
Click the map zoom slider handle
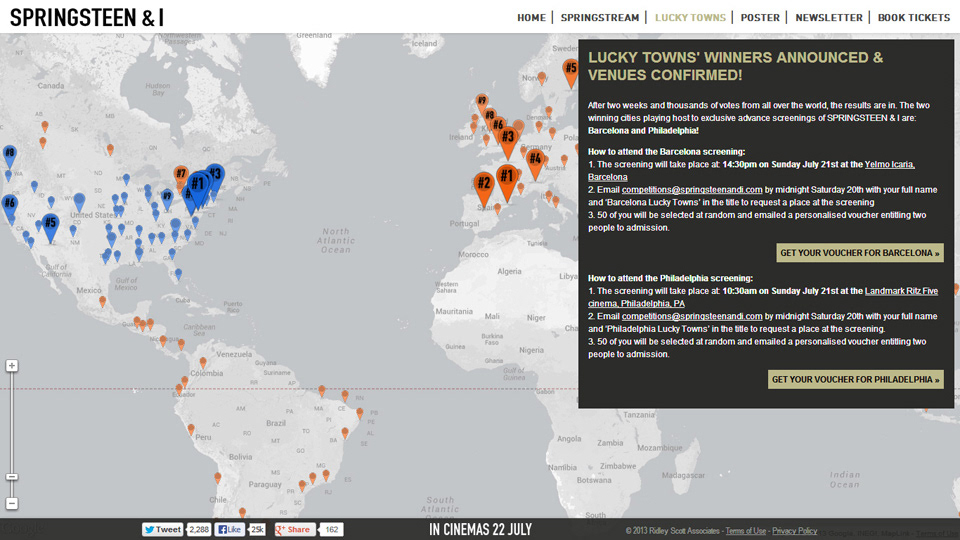(12, 477)
